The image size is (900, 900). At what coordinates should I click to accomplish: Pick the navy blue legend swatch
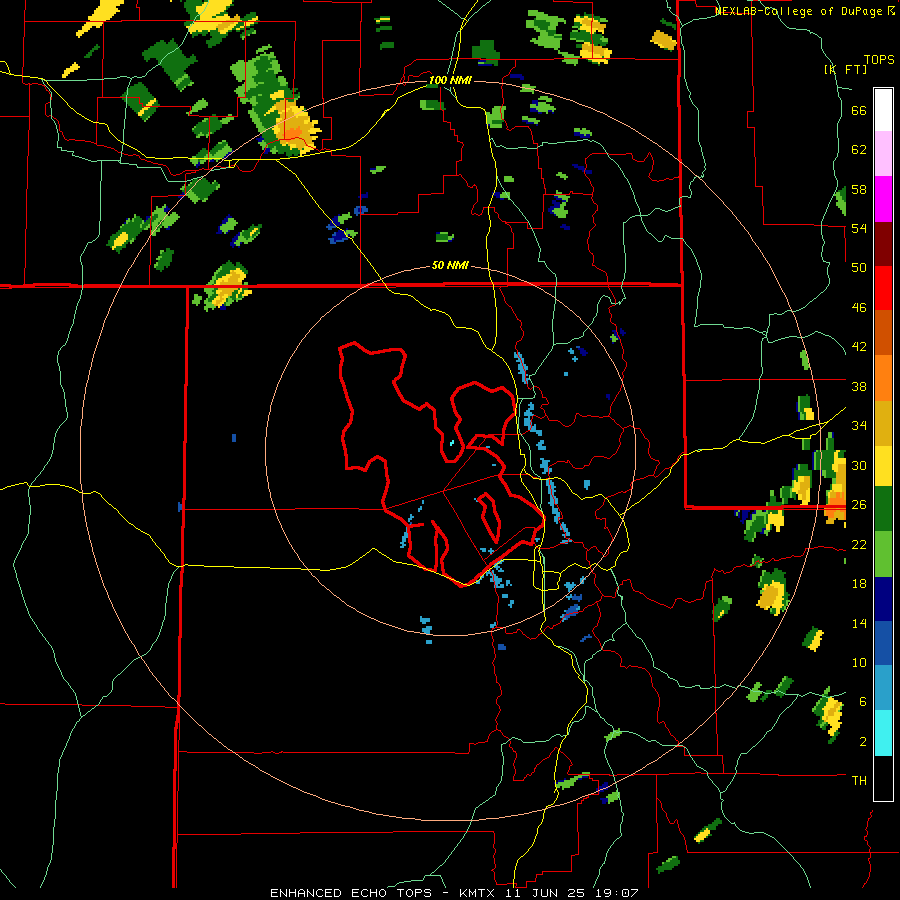point(883,599)
